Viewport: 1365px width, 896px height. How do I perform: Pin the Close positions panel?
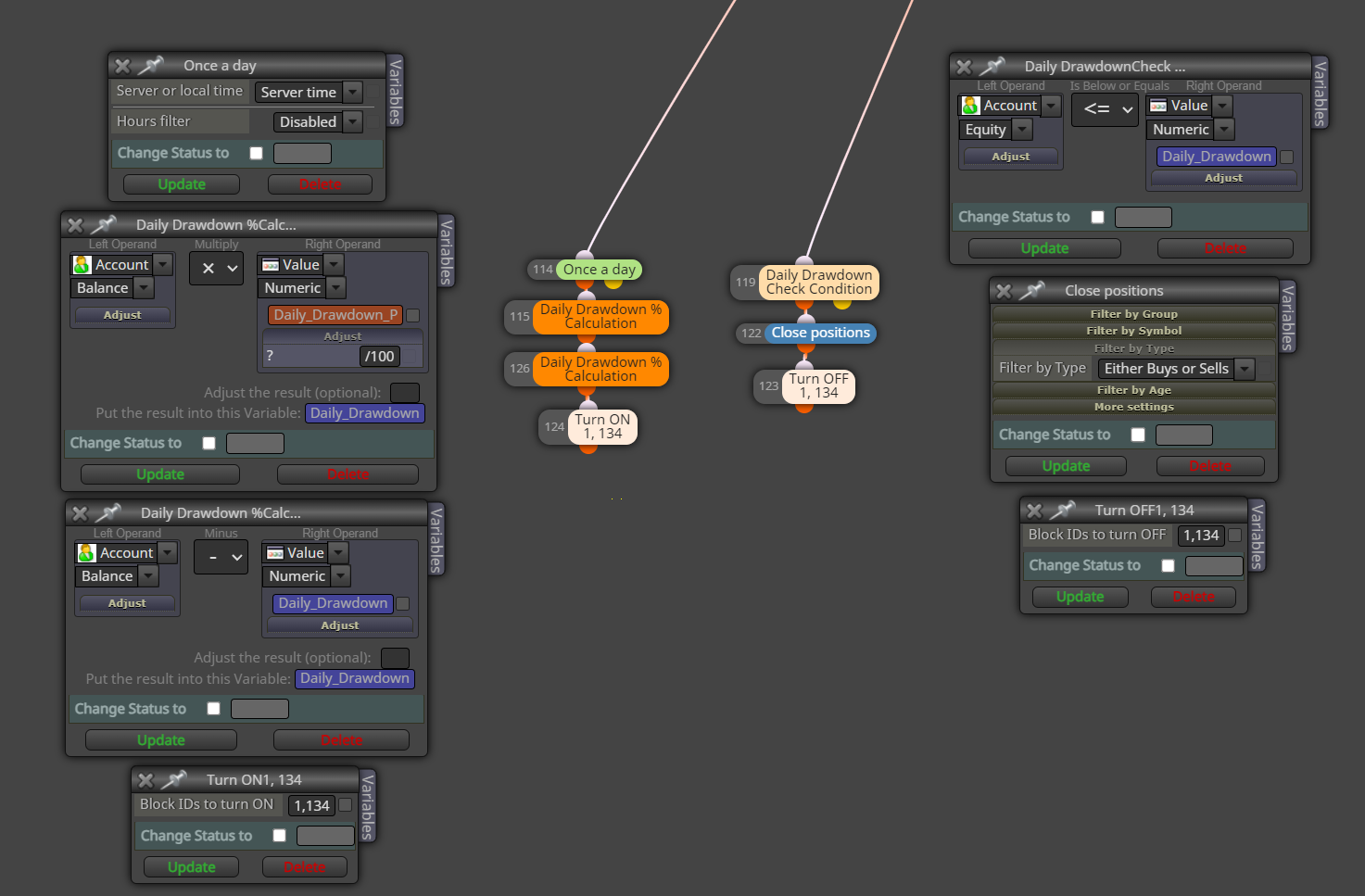[x=1031, y=290]
